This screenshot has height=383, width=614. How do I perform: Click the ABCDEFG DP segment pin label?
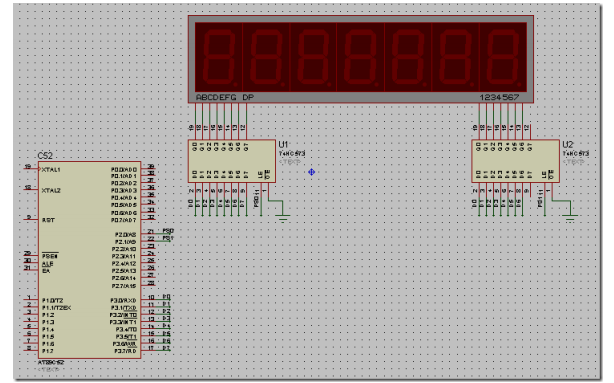coord(225,97)
